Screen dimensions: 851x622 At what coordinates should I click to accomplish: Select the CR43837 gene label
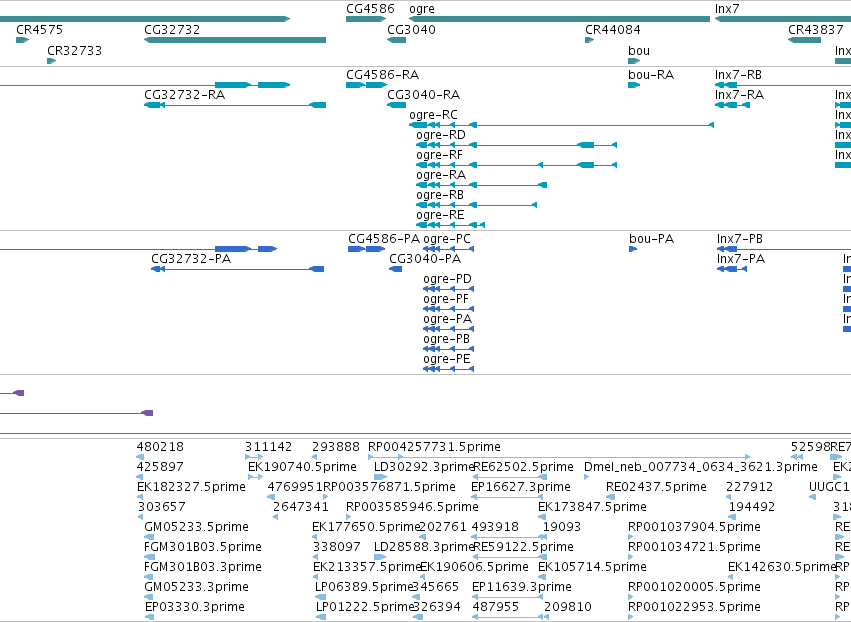pos(815,29)
